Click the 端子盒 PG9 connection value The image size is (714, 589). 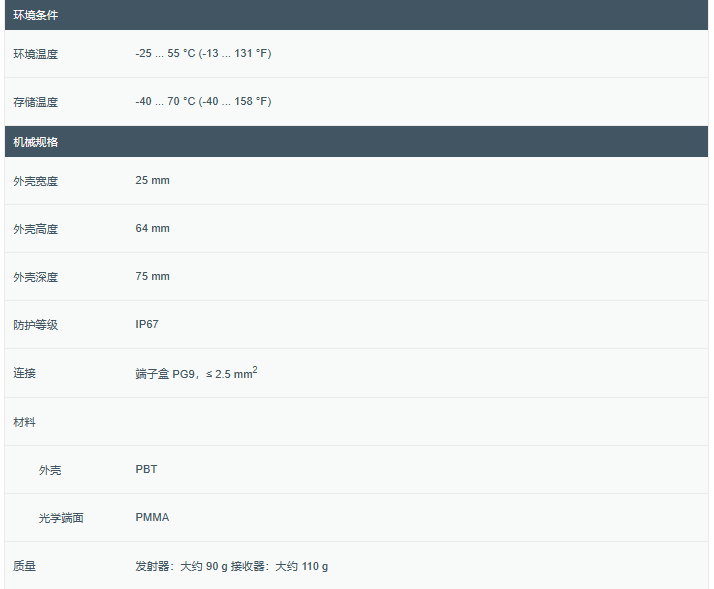[x=196, y=373]
